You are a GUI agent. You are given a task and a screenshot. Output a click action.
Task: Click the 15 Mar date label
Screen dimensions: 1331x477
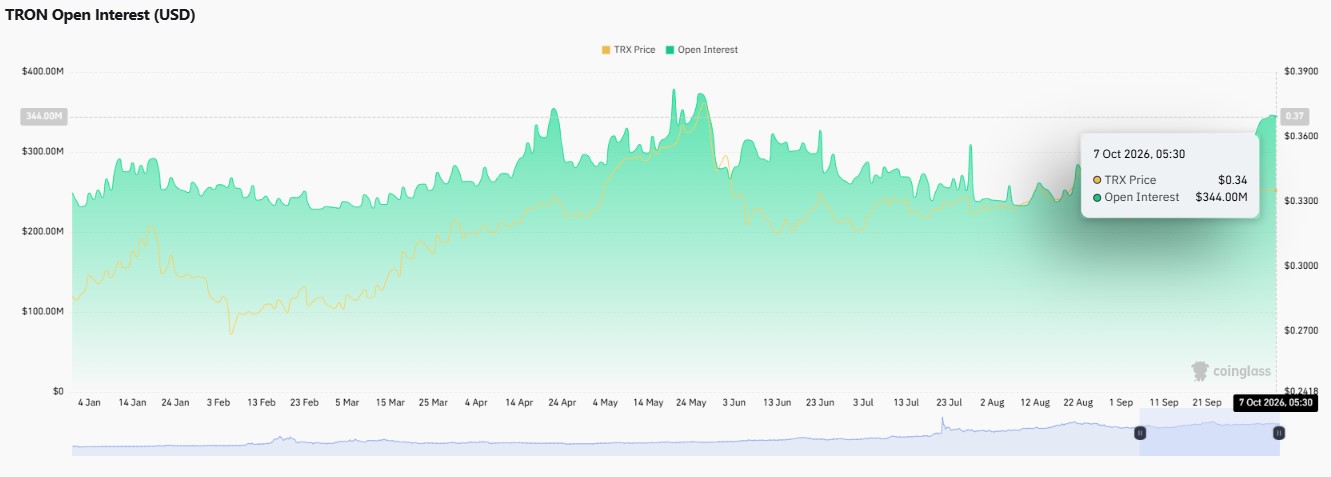[x=390, y=402]
